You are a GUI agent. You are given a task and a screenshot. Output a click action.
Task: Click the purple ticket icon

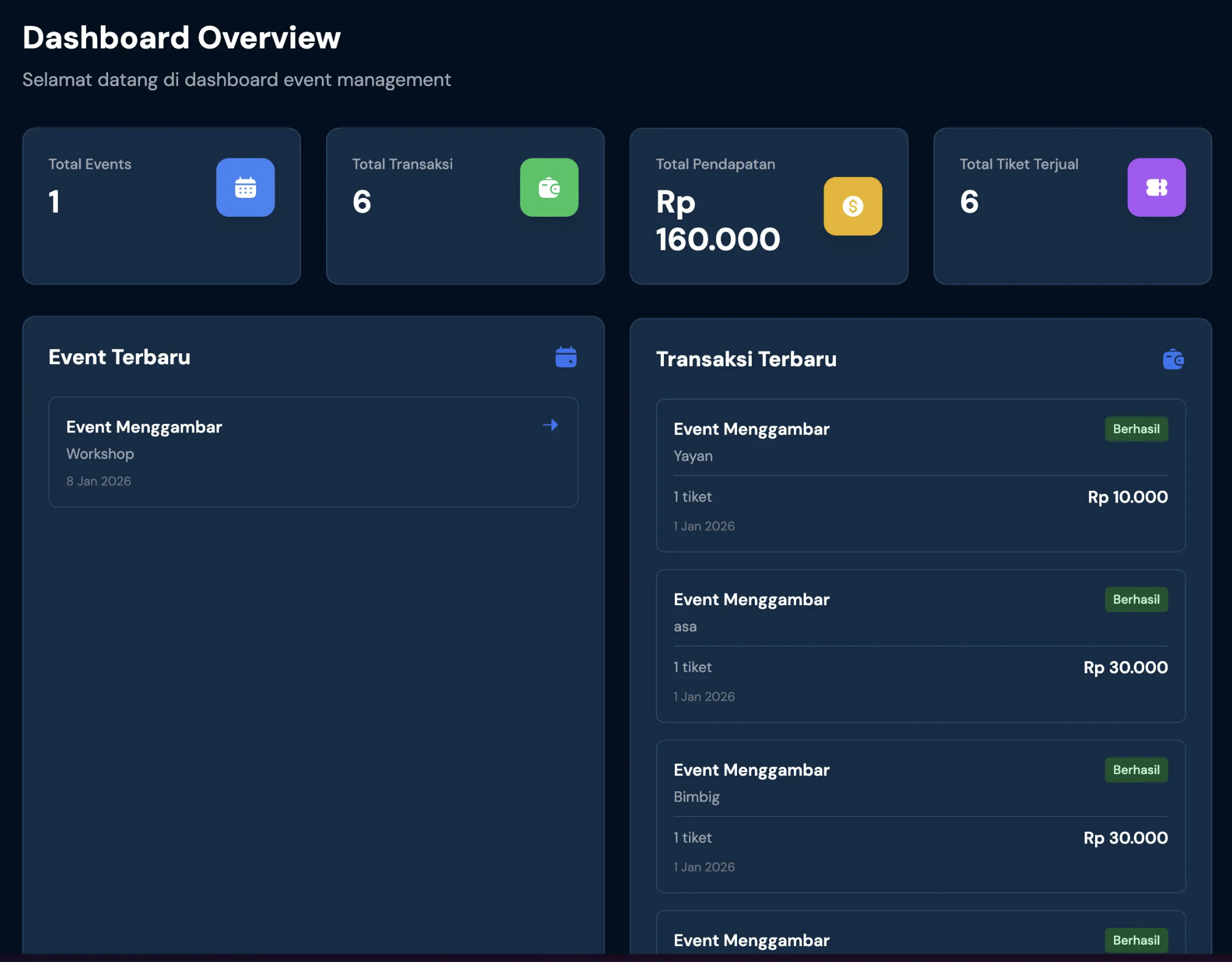(1156, 187)
